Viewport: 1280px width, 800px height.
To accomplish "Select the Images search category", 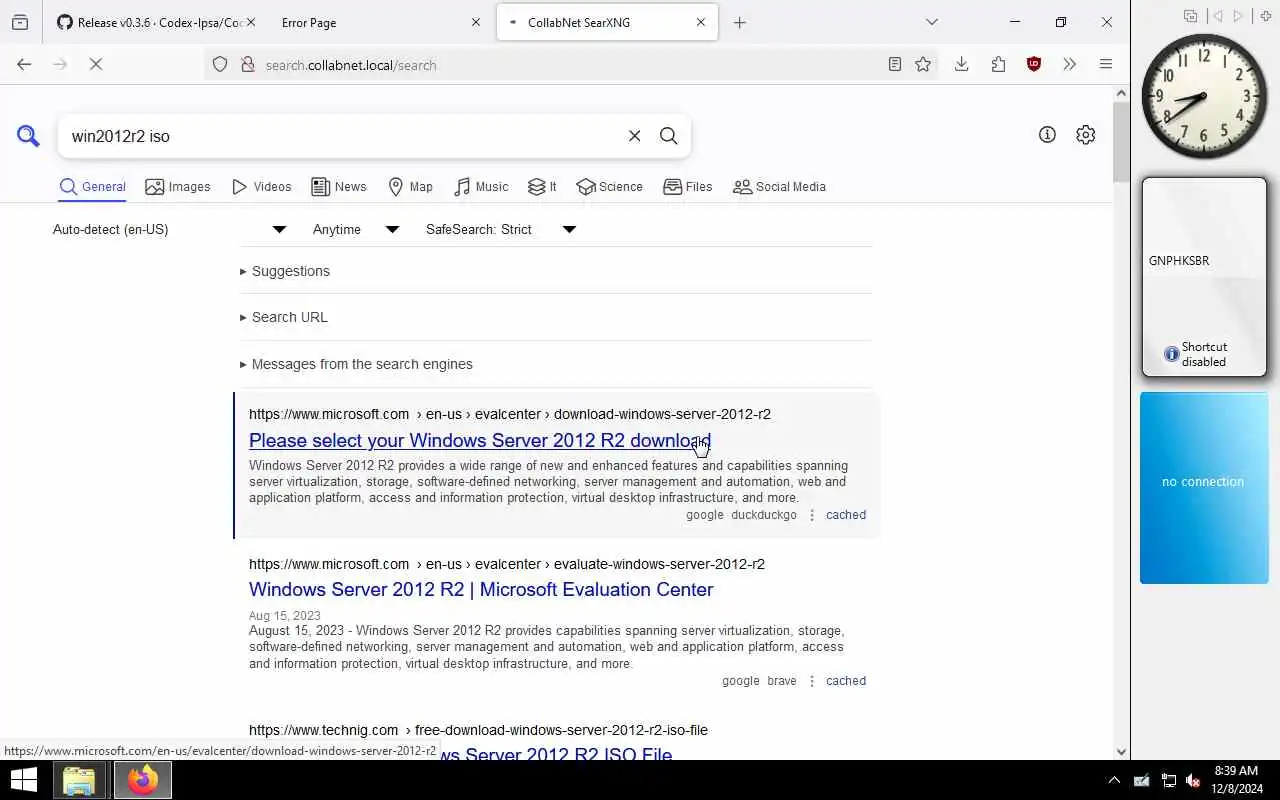I will [x=178, y=187].
